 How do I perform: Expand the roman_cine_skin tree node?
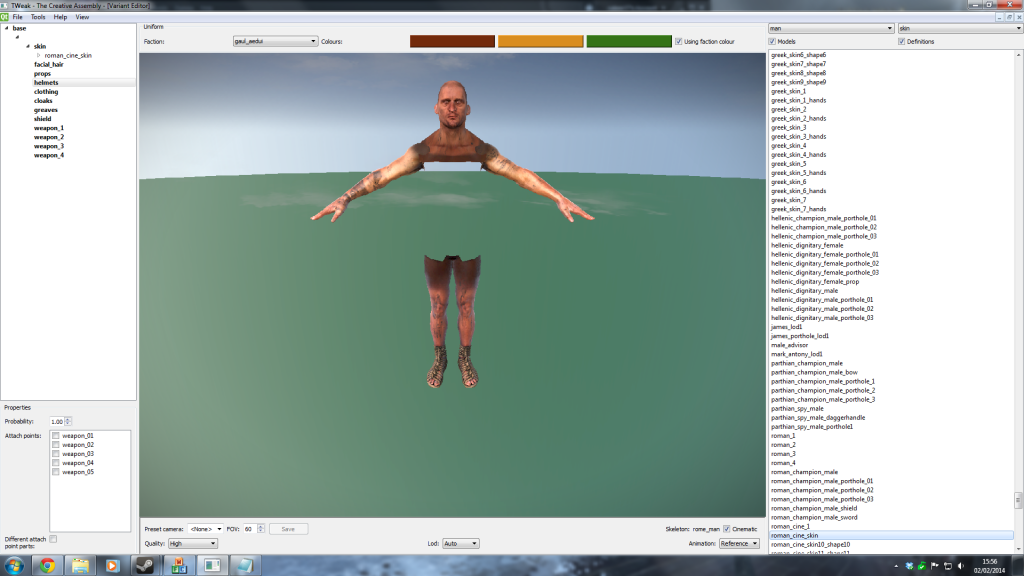click(x=40, y=55)
